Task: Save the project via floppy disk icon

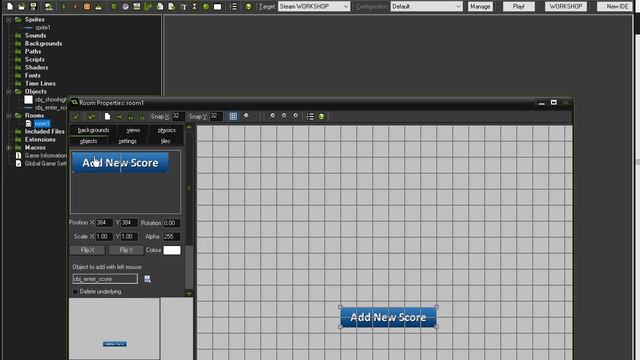Action: (33, 7)
